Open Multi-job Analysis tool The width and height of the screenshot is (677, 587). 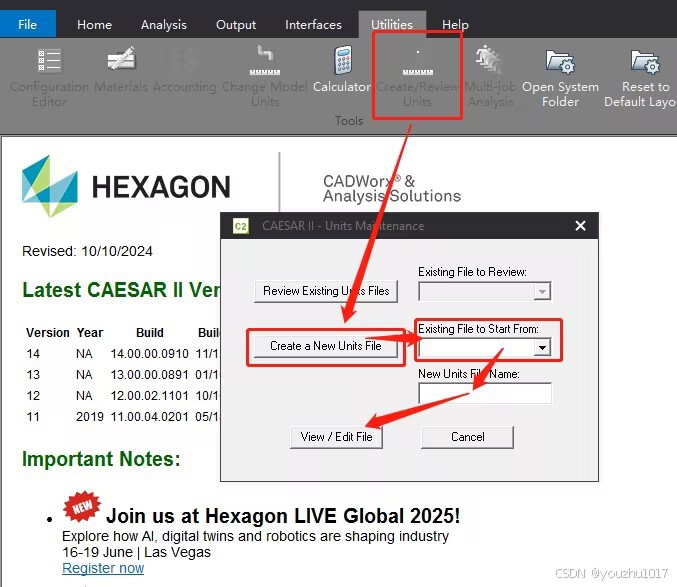pos(490,77)
